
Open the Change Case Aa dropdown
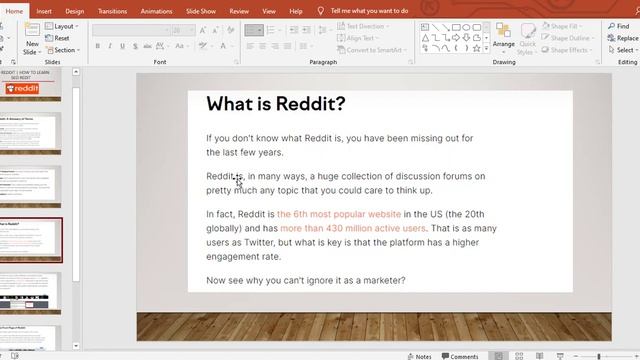[x=182, y=46]
